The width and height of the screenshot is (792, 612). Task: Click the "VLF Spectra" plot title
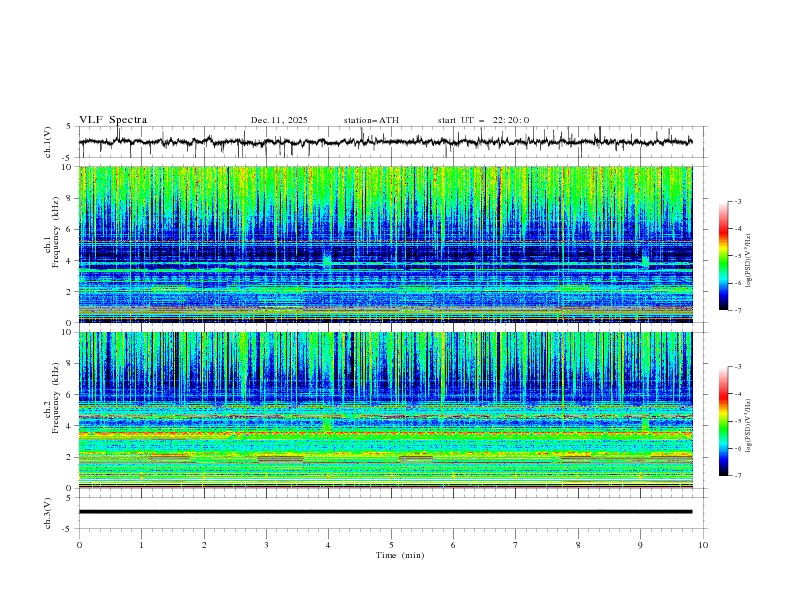pos(113,120)
